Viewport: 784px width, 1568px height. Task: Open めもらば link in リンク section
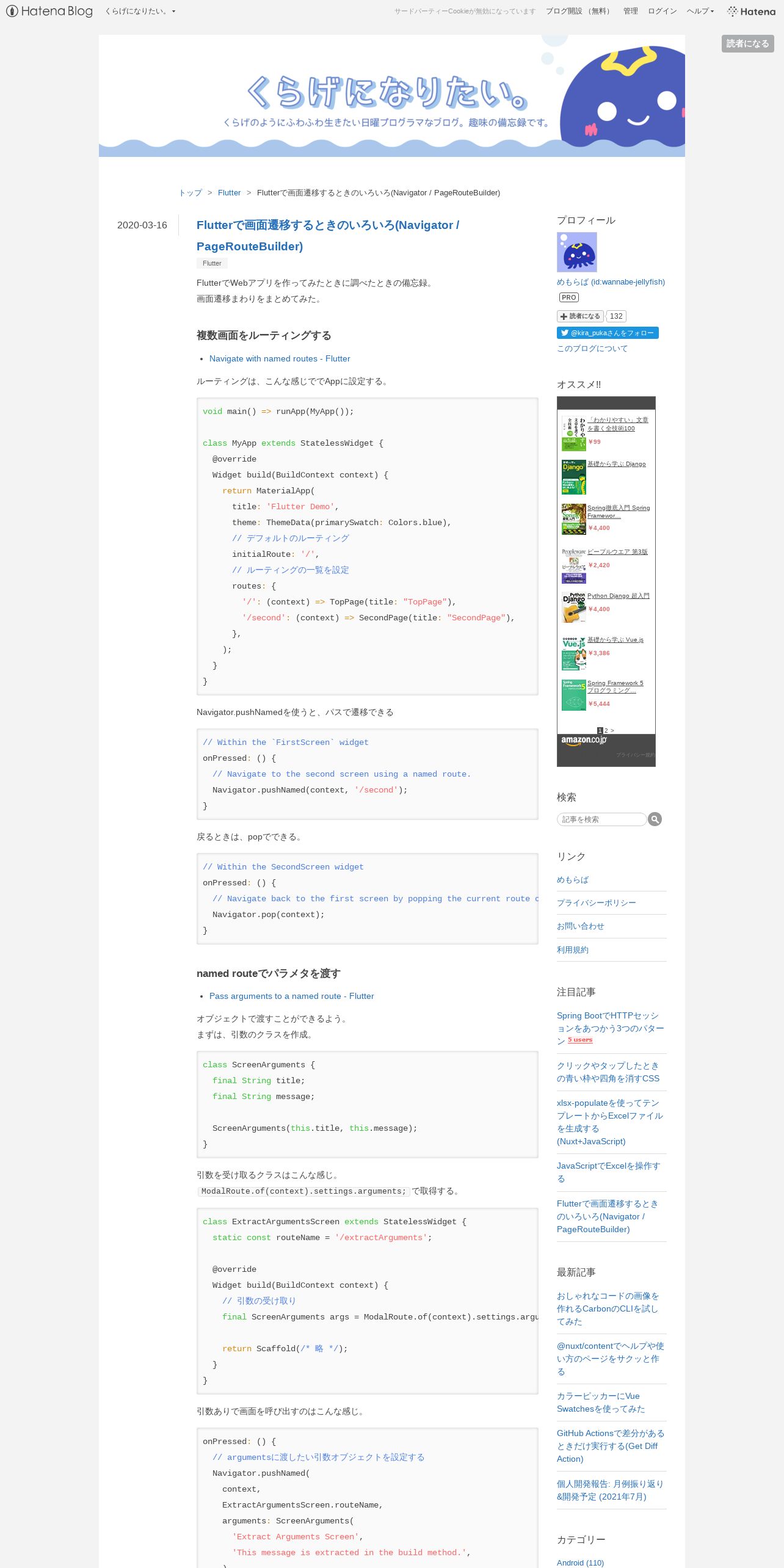pos(573,879)
